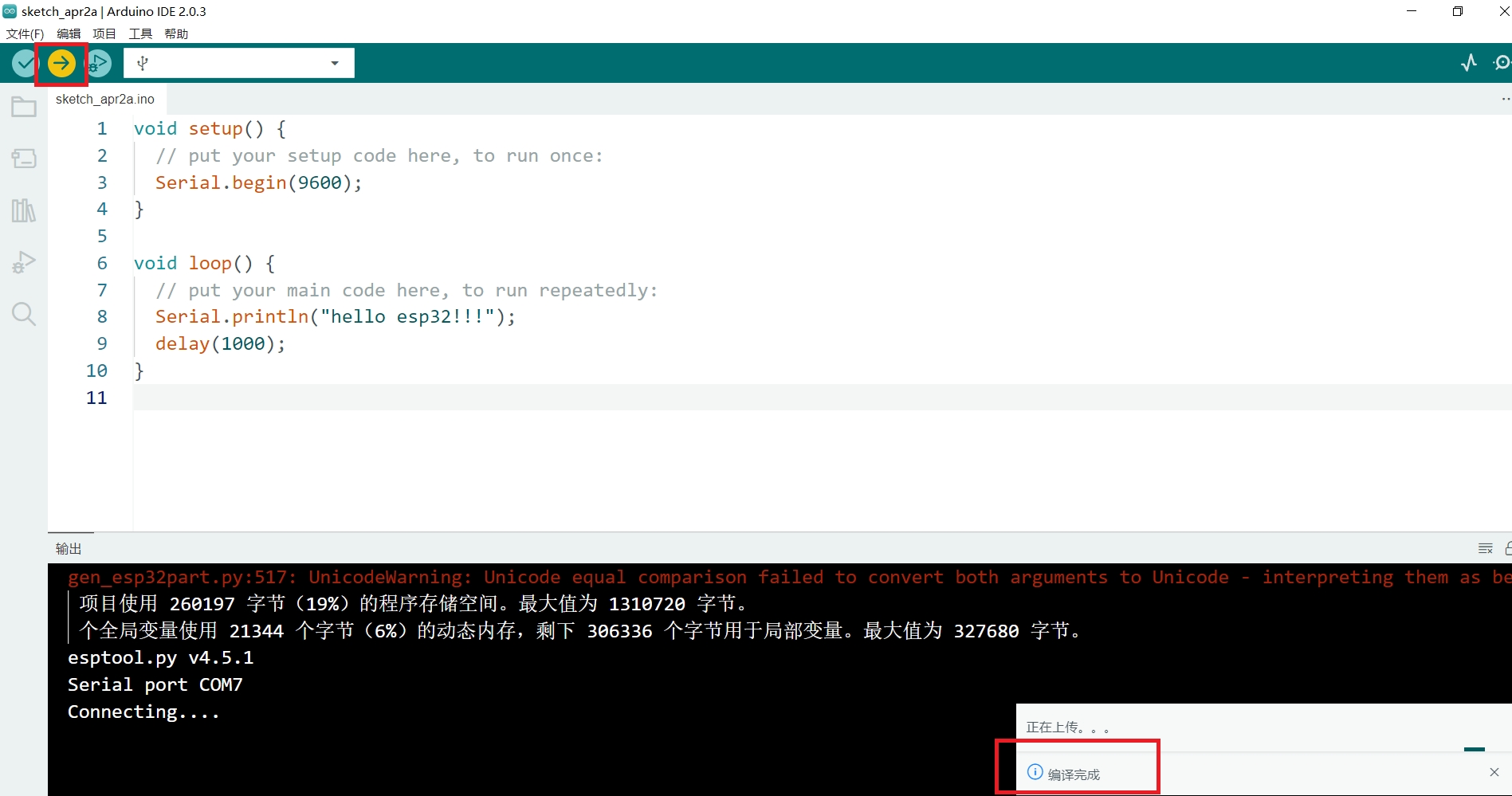
Task: Place cursor on empty line 11
Action: [478, 398]
